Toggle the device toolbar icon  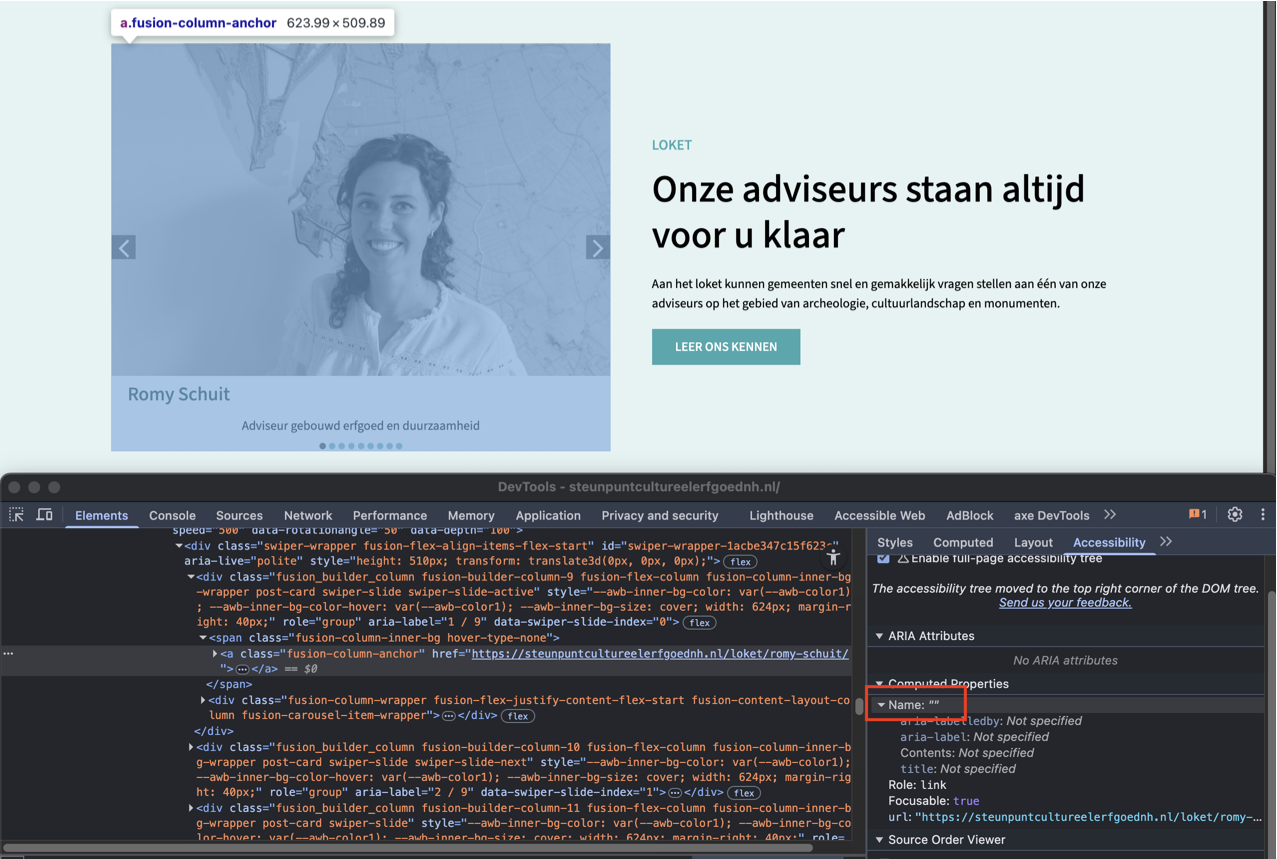(45, 515)
